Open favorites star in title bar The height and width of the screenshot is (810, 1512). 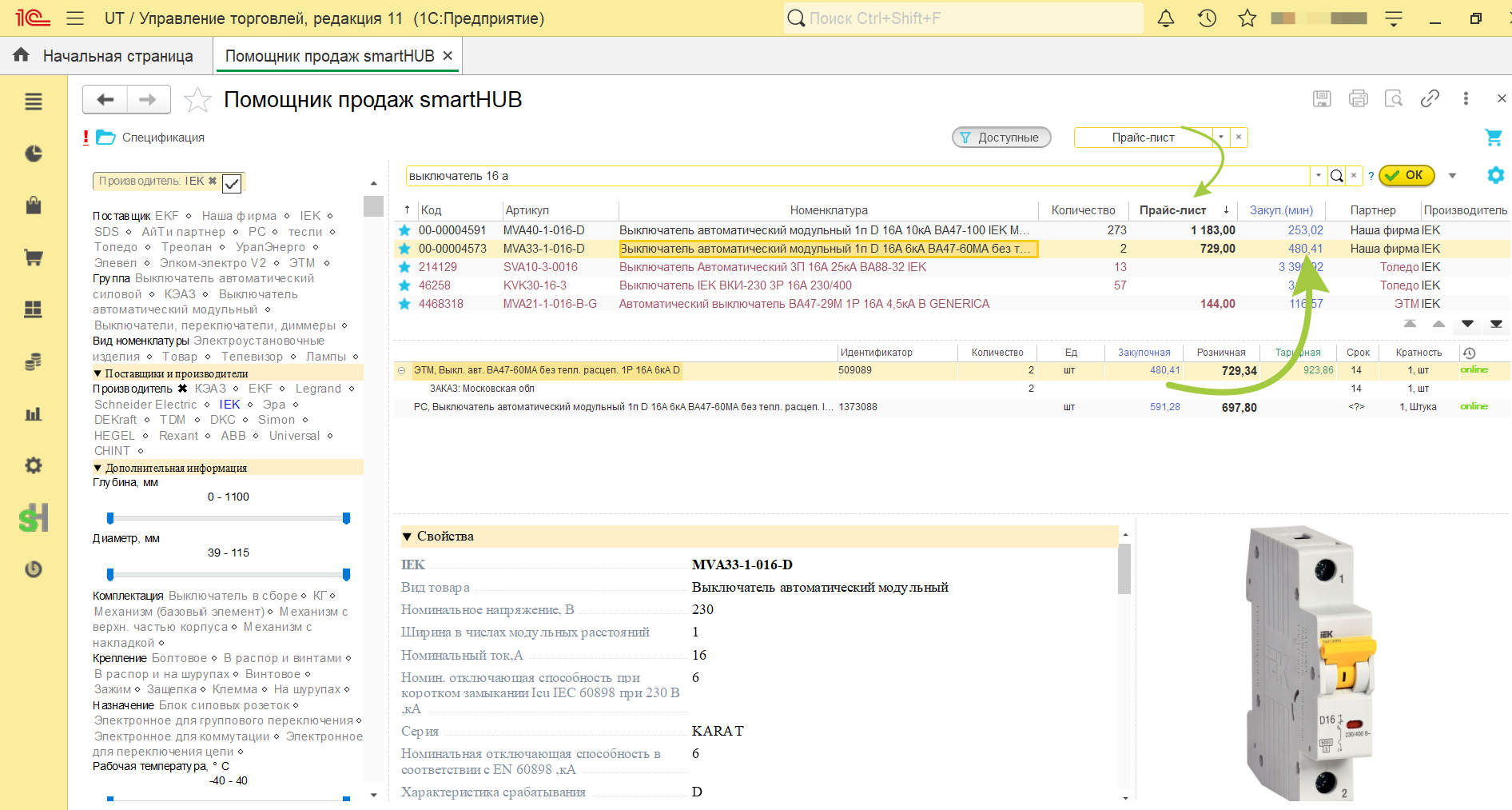pyautogui.click(x=1247, y=18)
